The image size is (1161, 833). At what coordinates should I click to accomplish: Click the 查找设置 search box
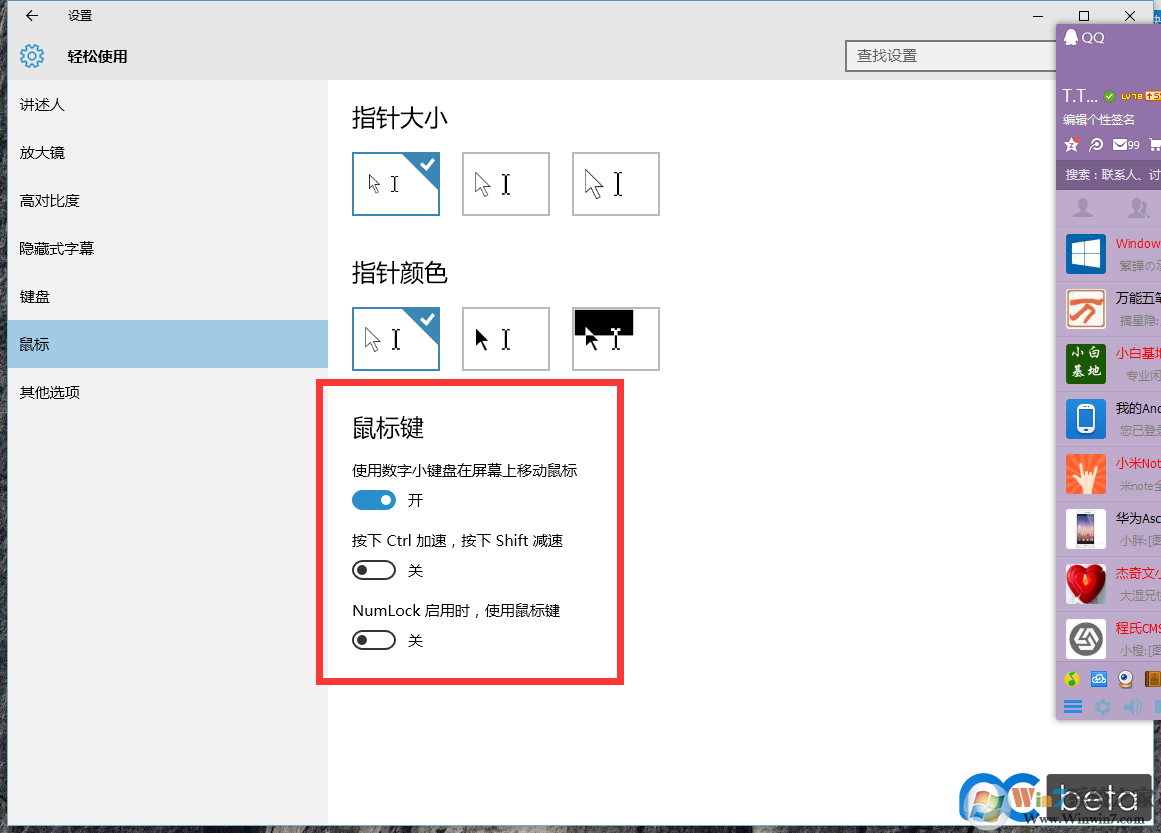[951, 56]
